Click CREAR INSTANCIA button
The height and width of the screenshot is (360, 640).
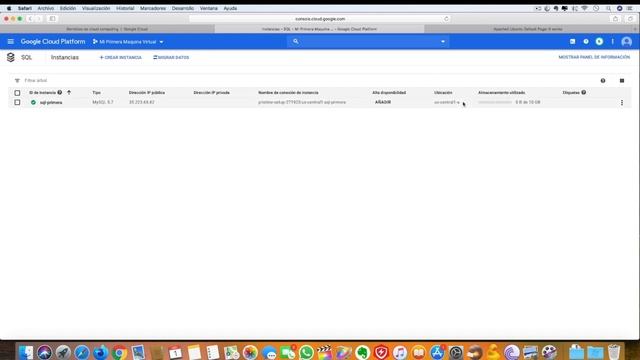[121, 58]
